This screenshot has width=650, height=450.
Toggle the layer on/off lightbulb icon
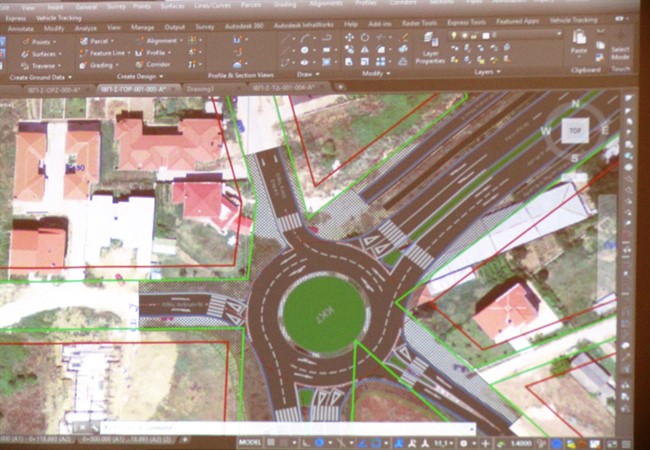click(x=453, y=35)
